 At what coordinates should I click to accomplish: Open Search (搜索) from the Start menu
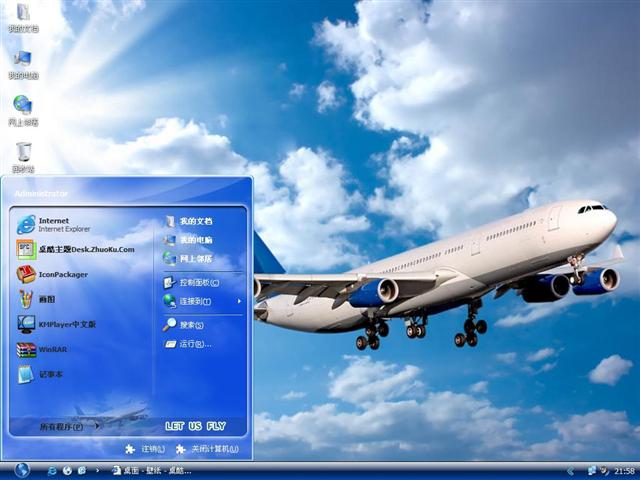[x=184, y=325]
